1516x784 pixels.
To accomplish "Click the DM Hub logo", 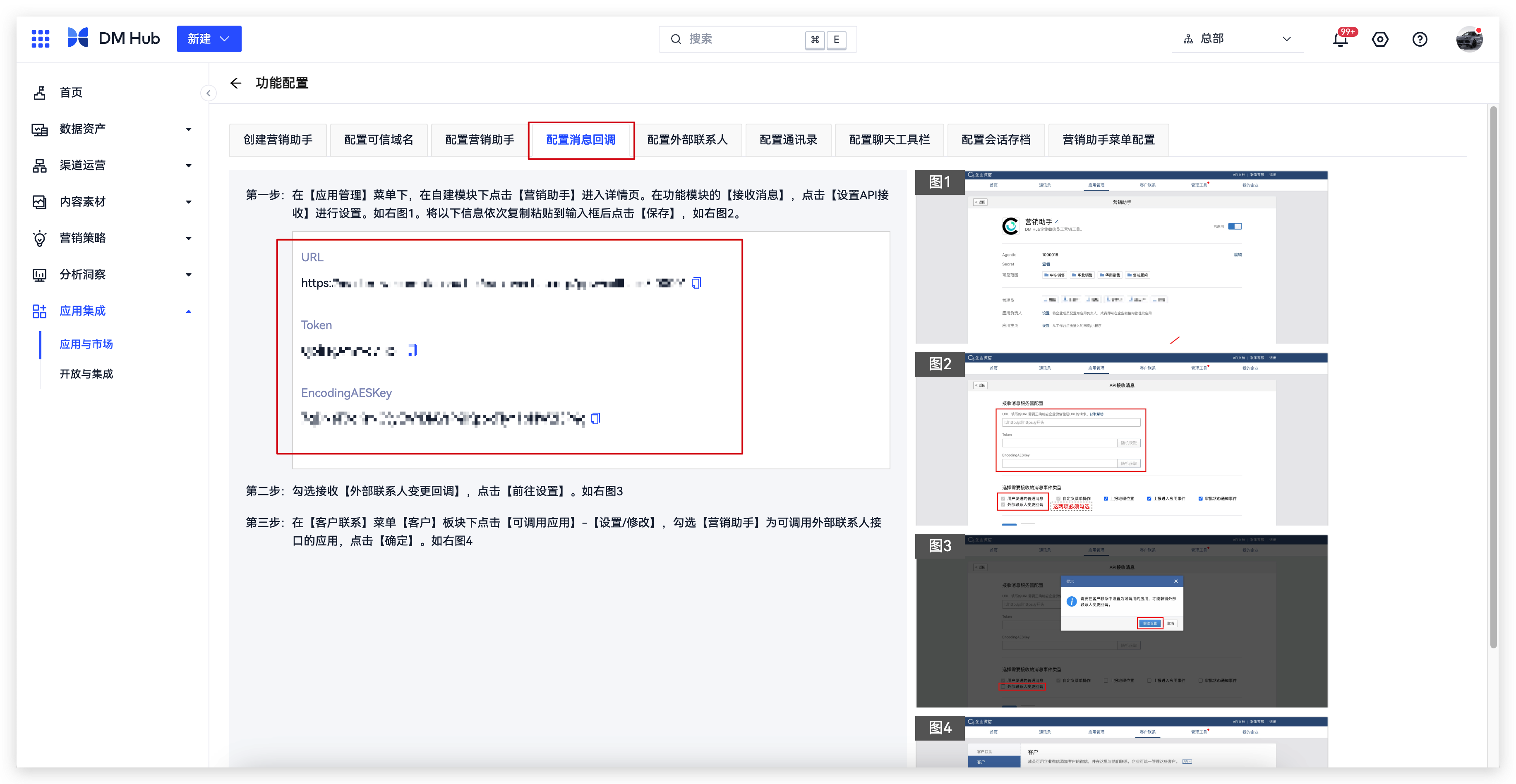I will [113, 39].
